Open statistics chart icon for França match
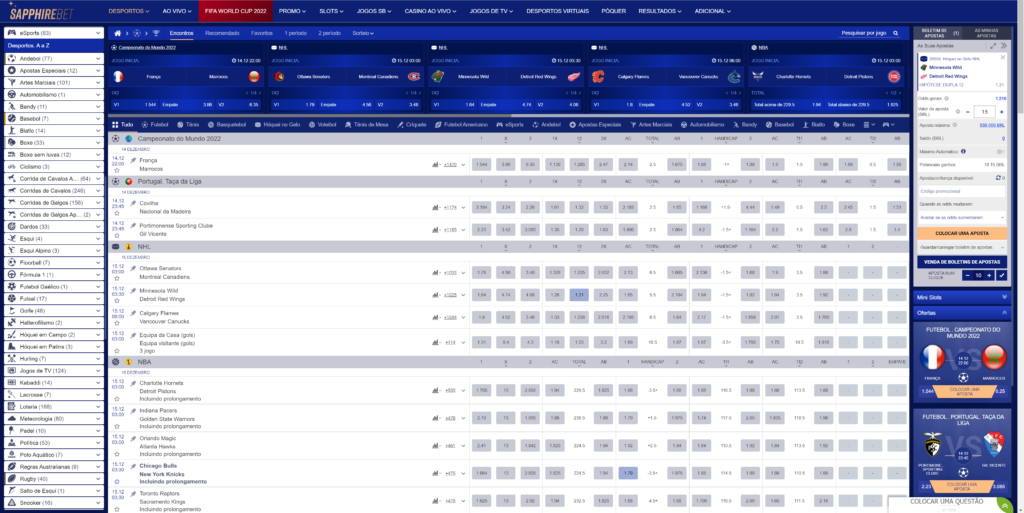 436,164
